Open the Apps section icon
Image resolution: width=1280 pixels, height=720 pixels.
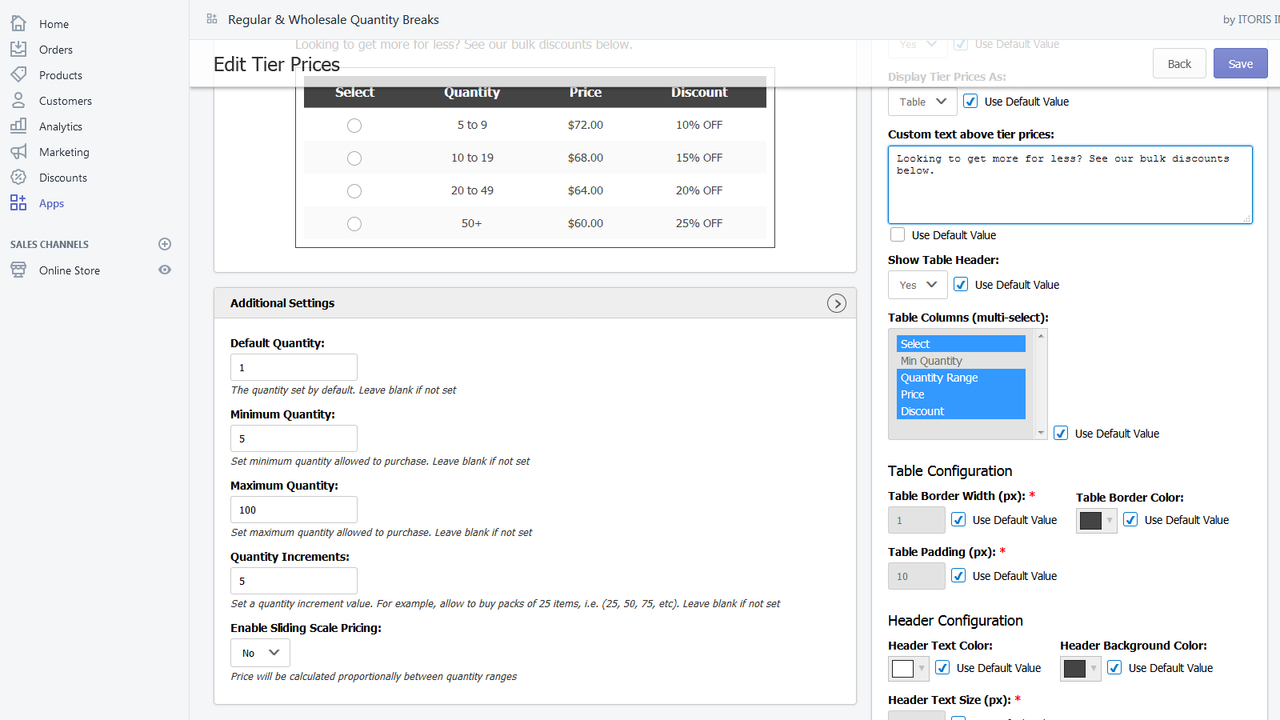click(18, 202)
